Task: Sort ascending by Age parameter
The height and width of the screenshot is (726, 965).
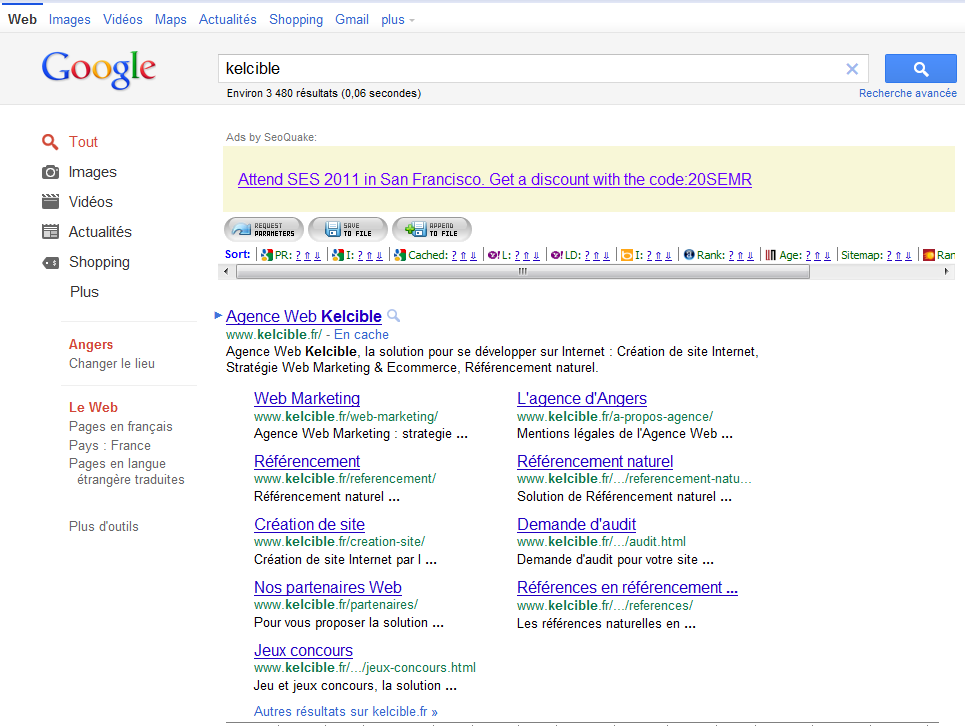Action: pyautogui.click(x=817, y=255)
